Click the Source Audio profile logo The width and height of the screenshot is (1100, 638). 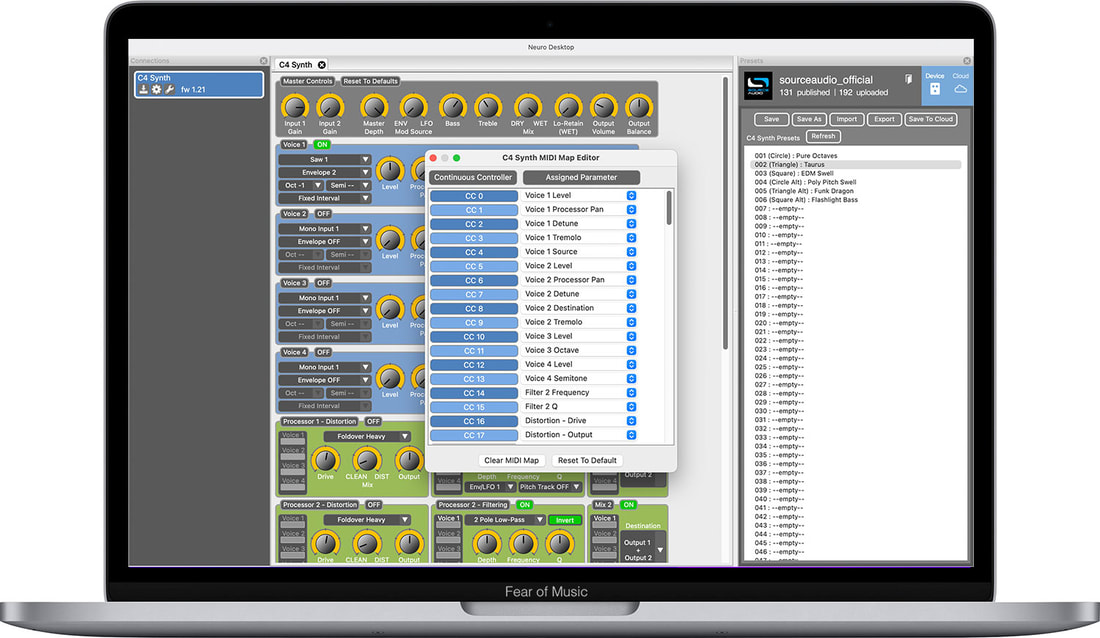[x=758, y=86]
